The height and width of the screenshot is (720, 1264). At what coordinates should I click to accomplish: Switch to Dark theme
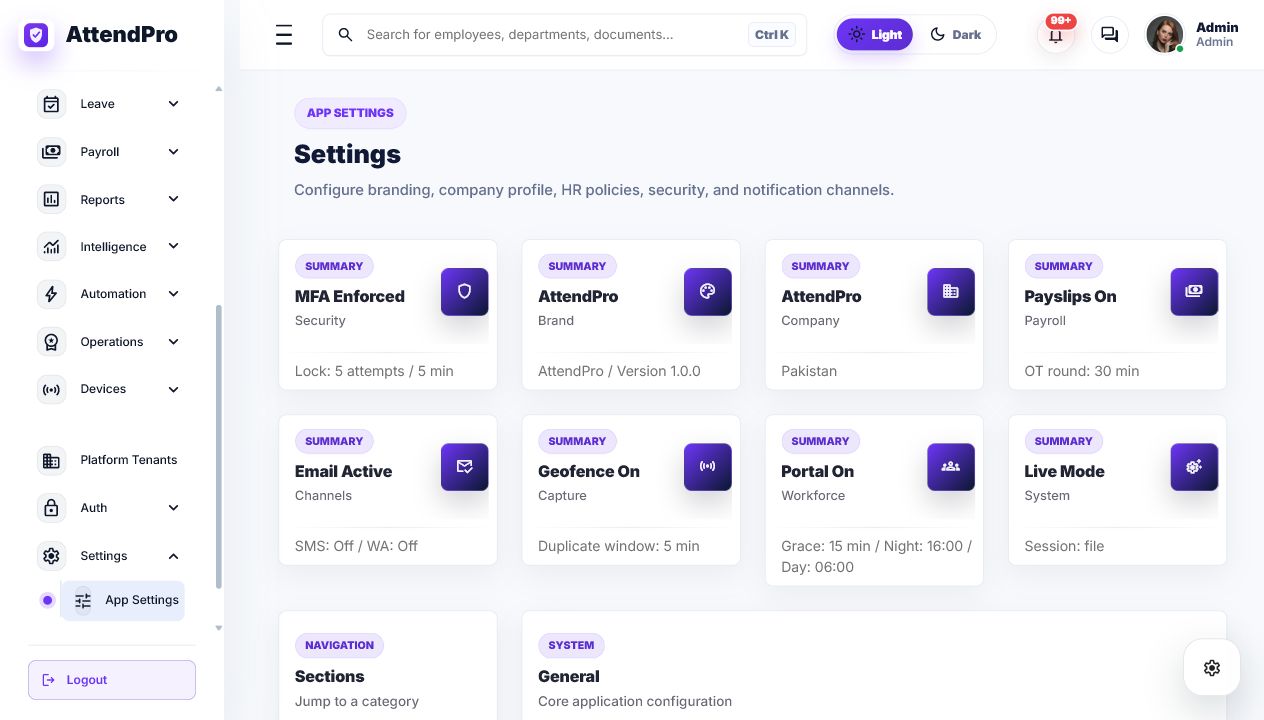click(955, 35)
